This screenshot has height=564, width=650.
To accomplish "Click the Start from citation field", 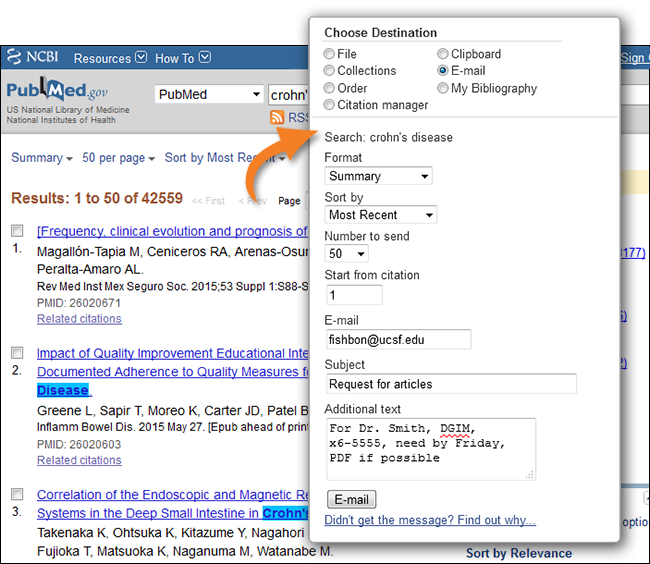I will coord(354,295).
